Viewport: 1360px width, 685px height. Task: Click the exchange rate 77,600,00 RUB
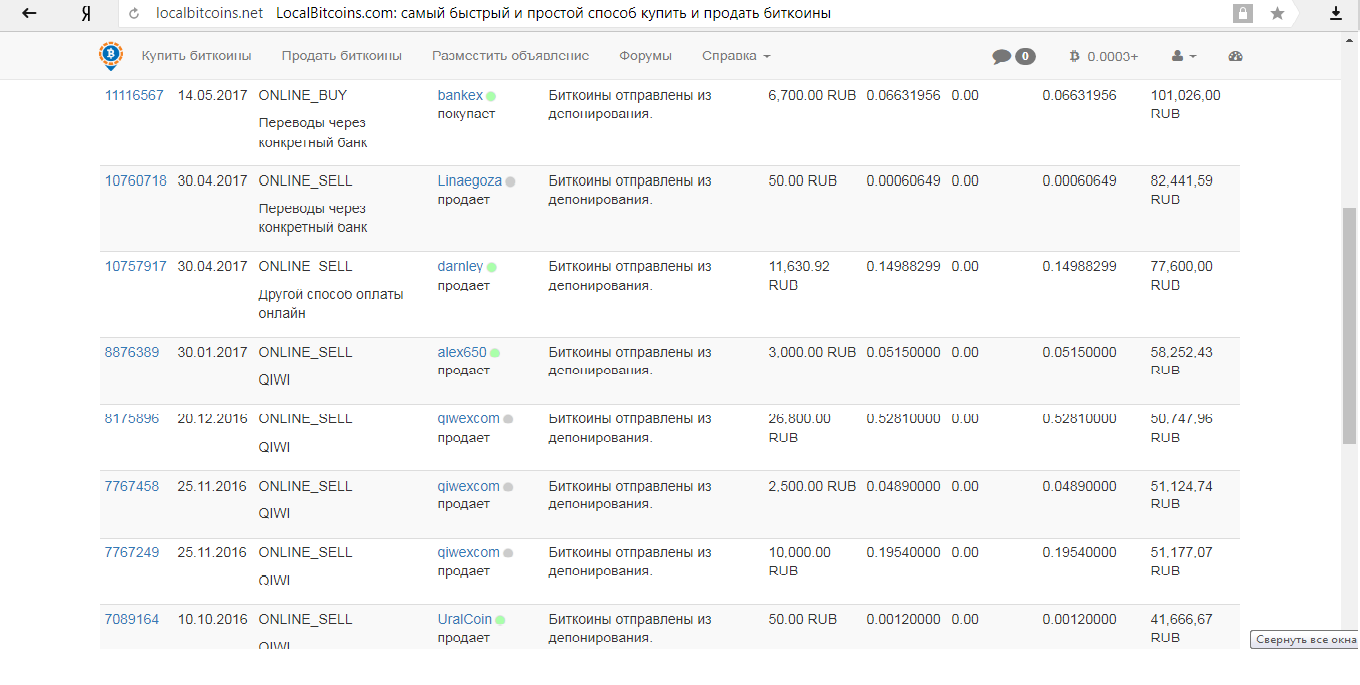[x=1182, y=275]
